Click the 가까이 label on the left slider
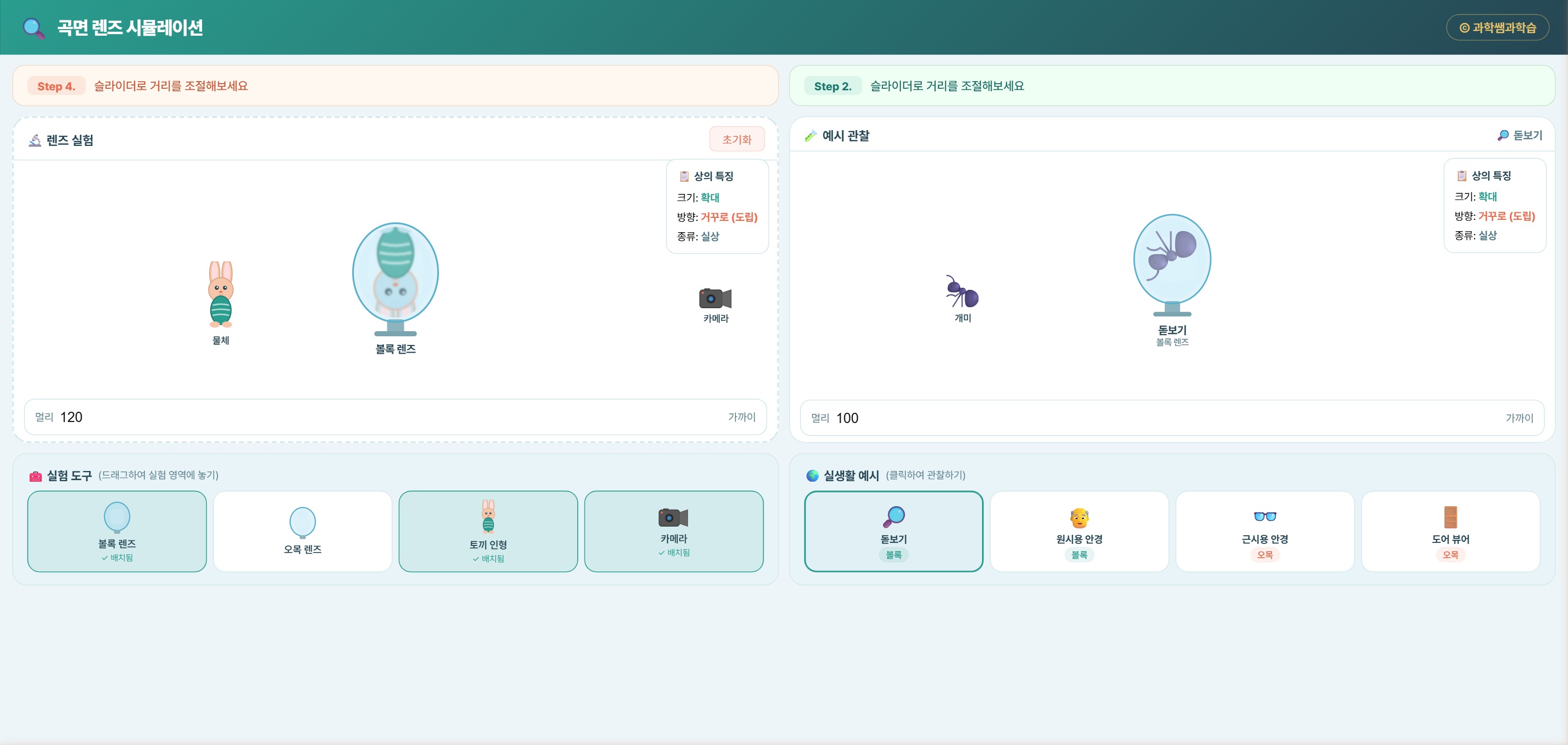 [x=742, y=417]
